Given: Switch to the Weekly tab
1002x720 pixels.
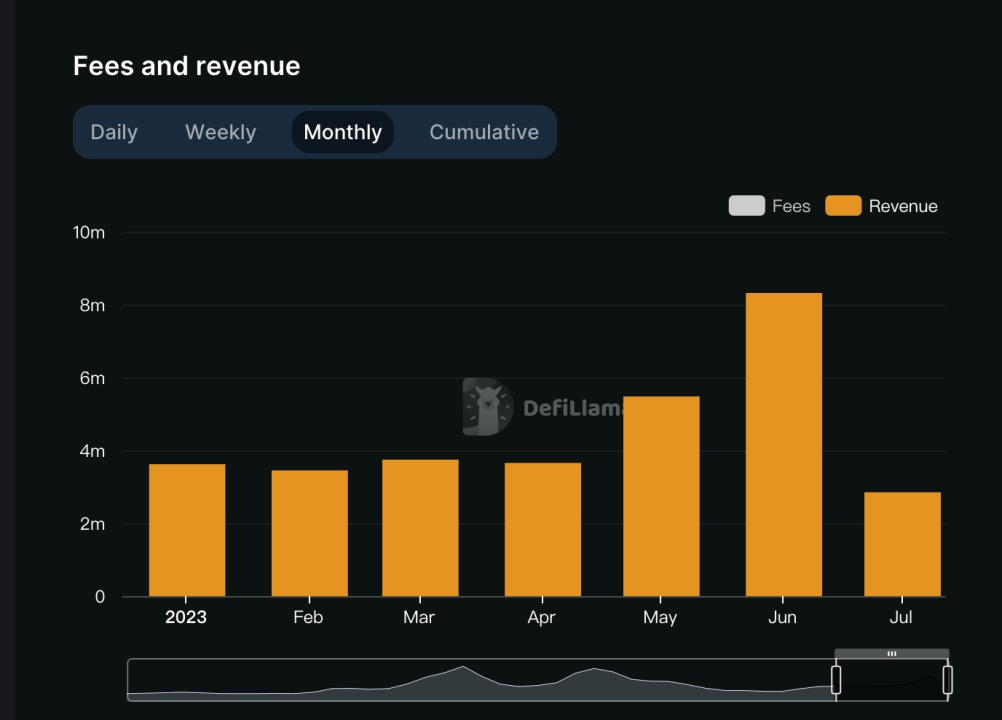Looking at the screenshot, I should point(220,132).
